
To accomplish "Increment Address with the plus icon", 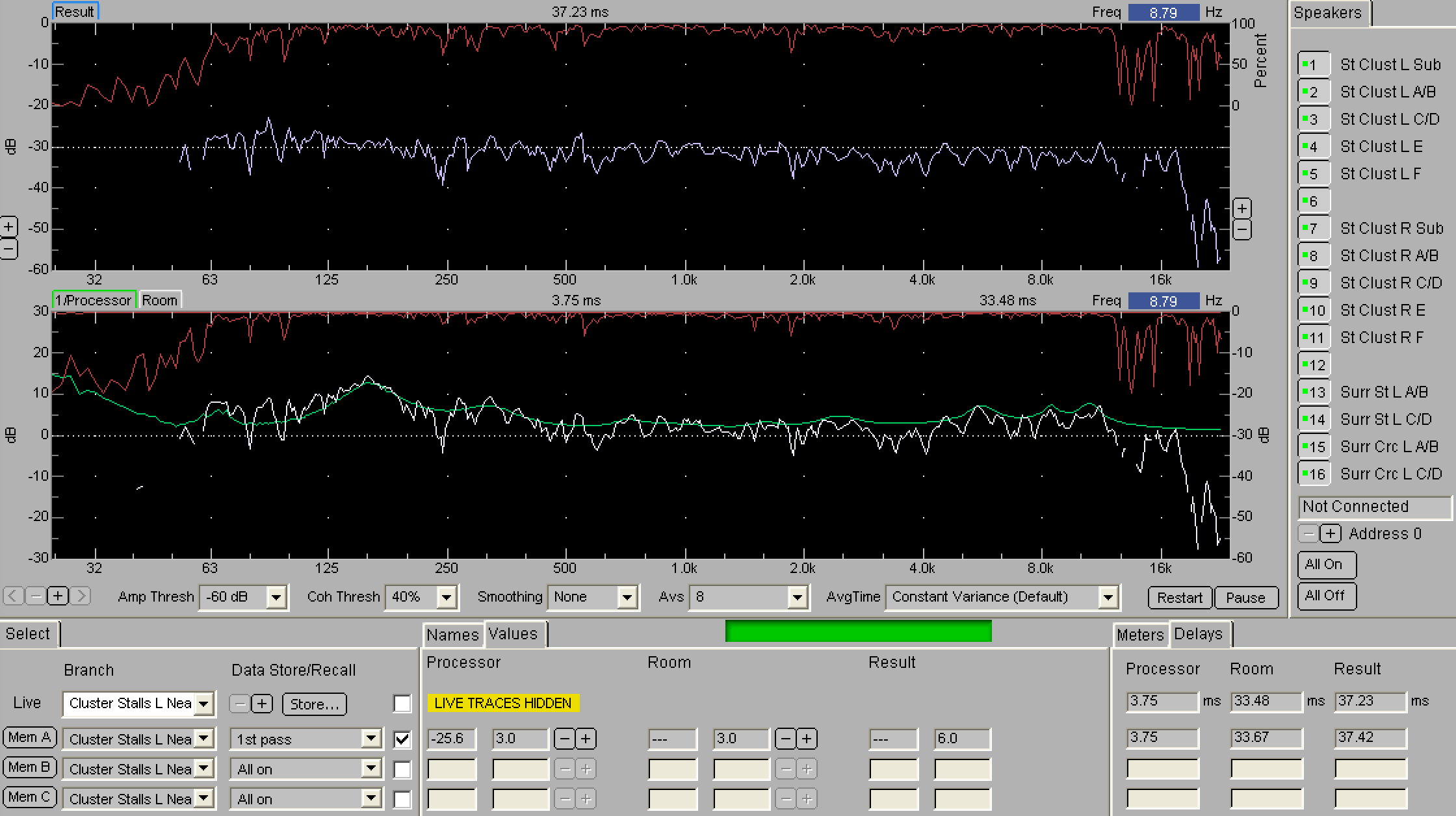I will [x=1331, y=533].
